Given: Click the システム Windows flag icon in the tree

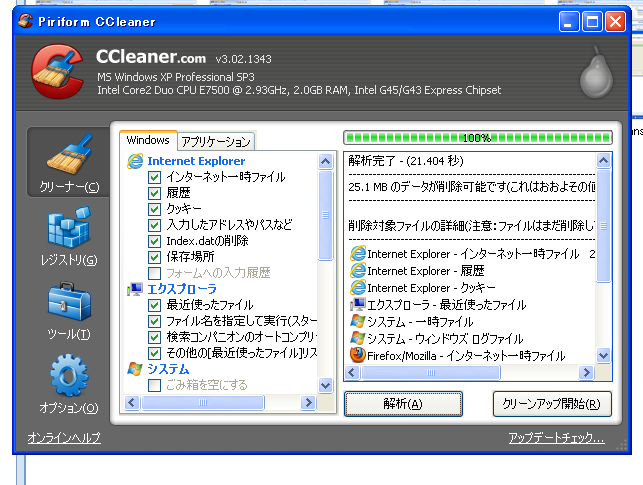Looking at the screenshot, I should (x=135, y=369).
